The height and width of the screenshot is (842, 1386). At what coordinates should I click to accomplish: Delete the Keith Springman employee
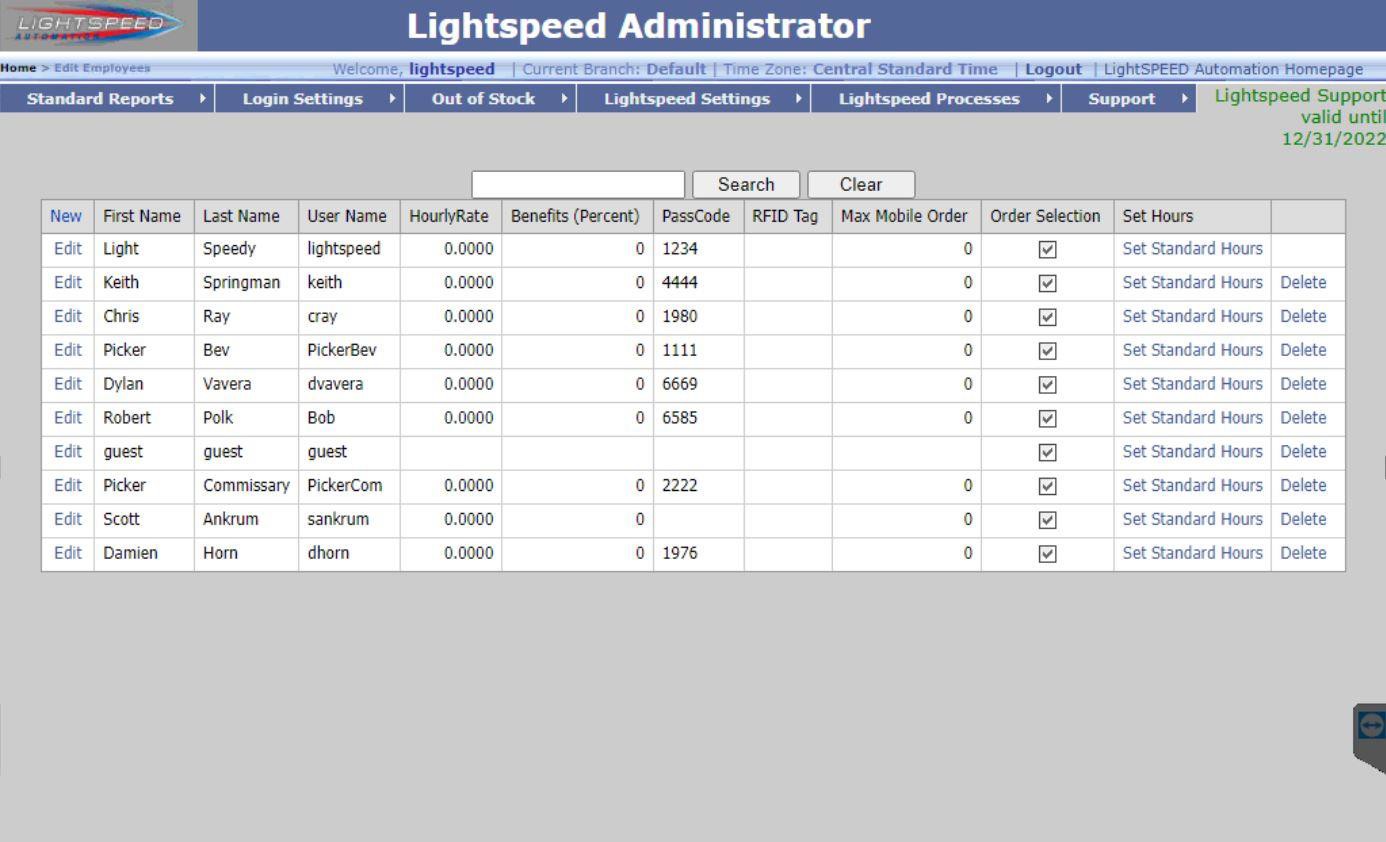pyautogui.click(x=1303, y=282)
